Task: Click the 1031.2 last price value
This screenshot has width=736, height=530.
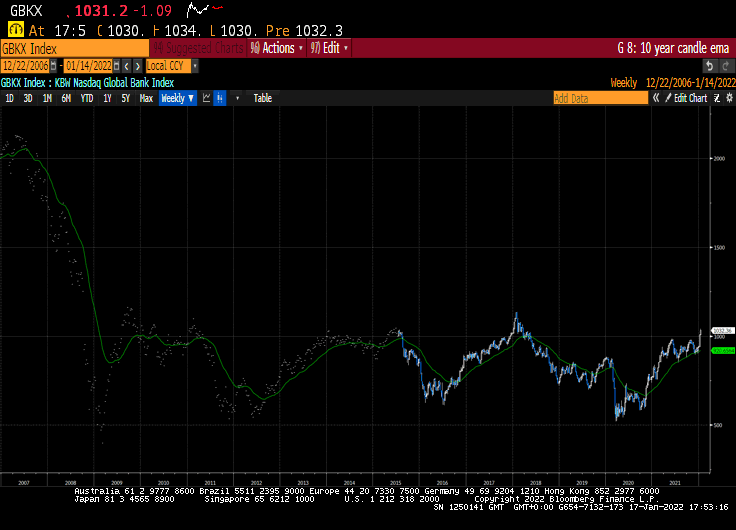Action: (x=101, y=10)
